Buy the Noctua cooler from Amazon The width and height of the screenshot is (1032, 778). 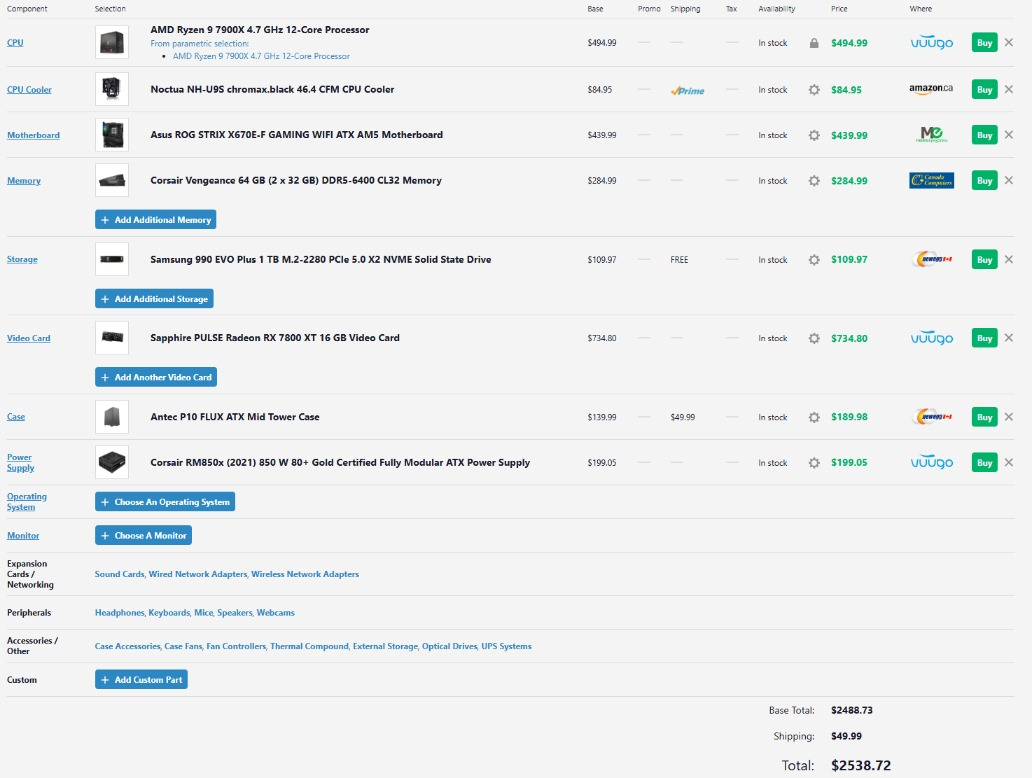point(984,90)
